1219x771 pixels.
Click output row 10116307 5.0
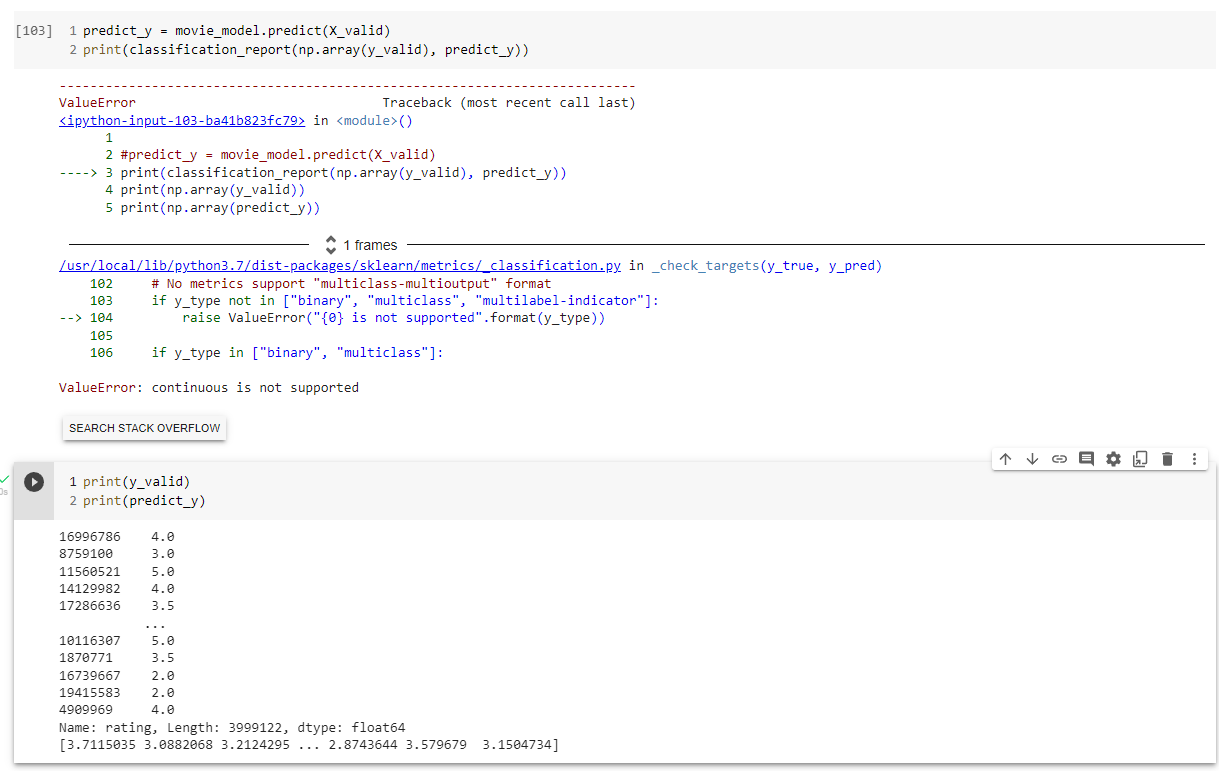pyautogui.click(x=117, y=641)
